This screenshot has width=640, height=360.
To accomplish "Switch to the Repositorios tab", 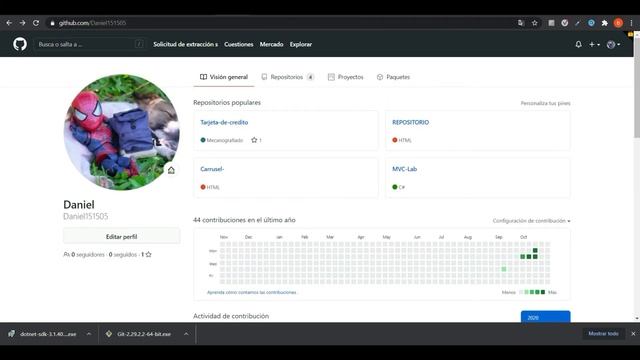I will pos(288,77).
